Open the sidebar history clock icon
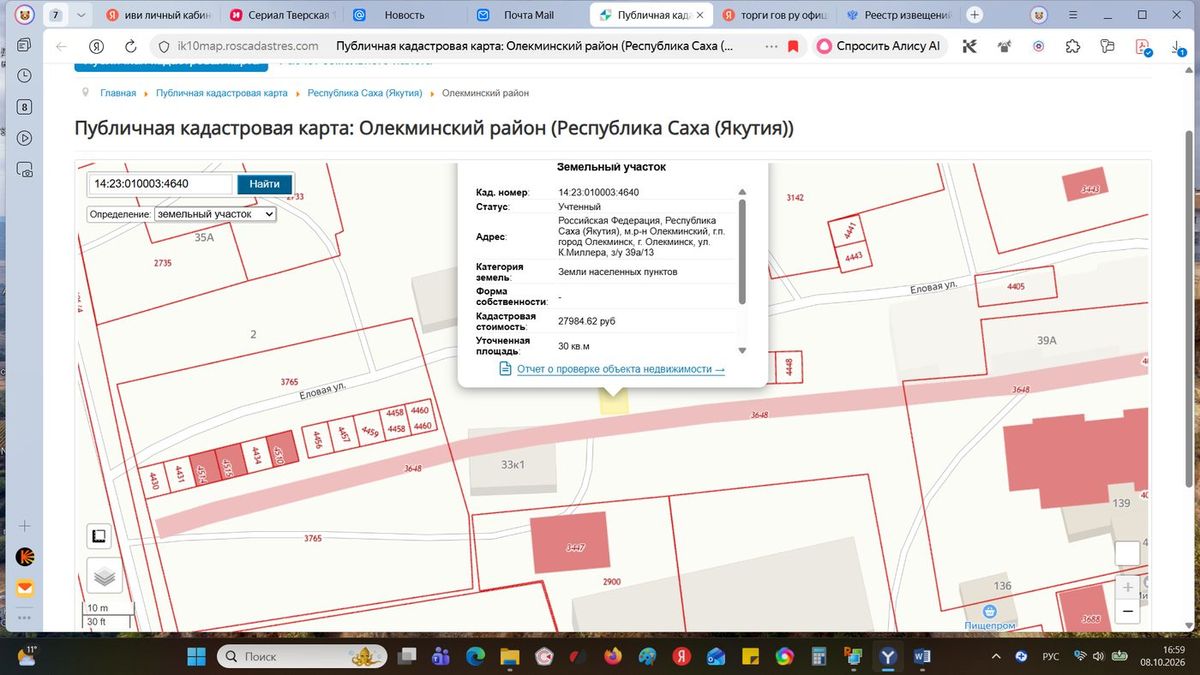 coord(24,76)
